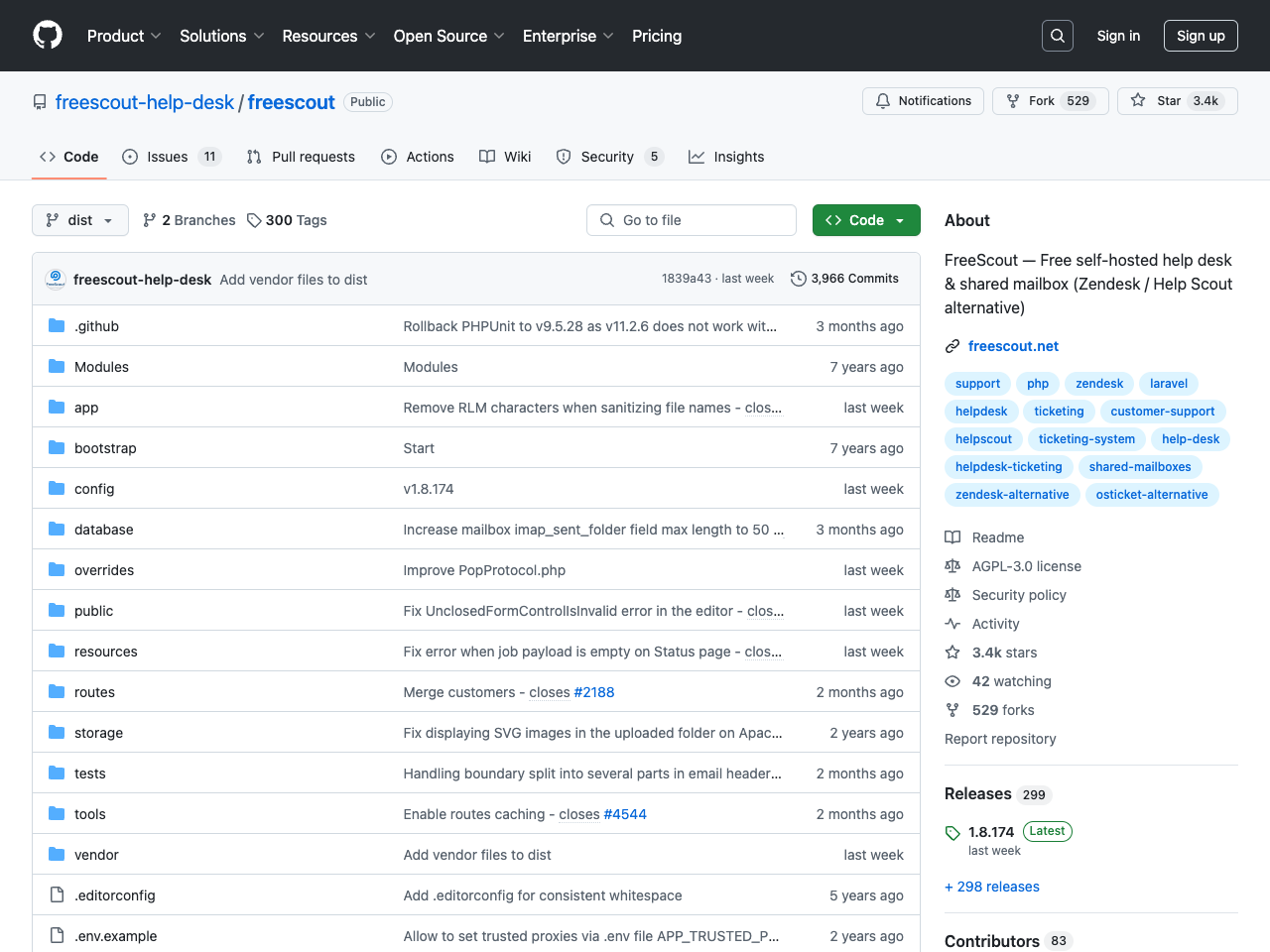Open the resources folder name
This screenshot has width=1270, height=952.
click(106, 652)
